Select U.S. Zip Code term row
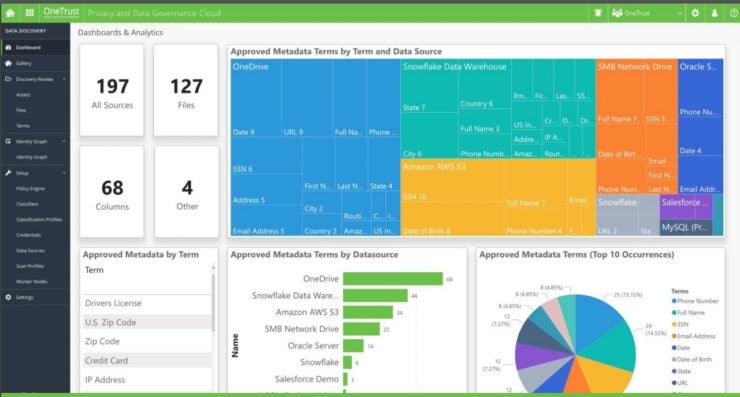 [x=147, y=322]
